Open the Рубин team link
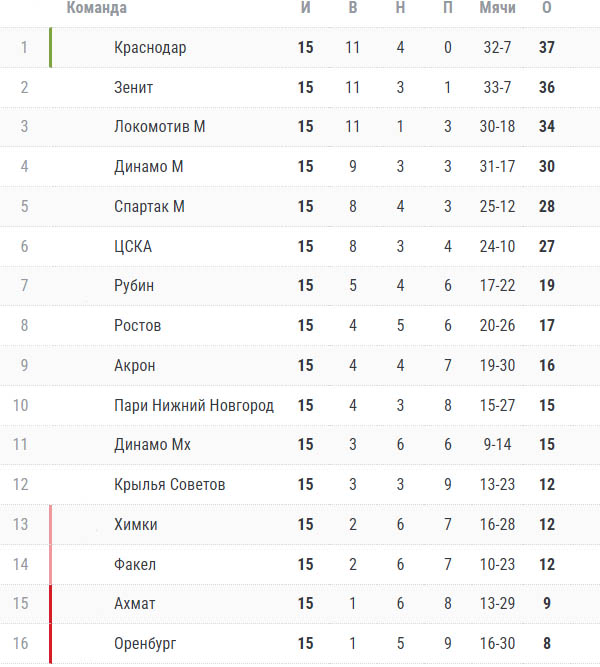This screenshot has width=600, height=667. pyautogui.click(x=134, y=286)
